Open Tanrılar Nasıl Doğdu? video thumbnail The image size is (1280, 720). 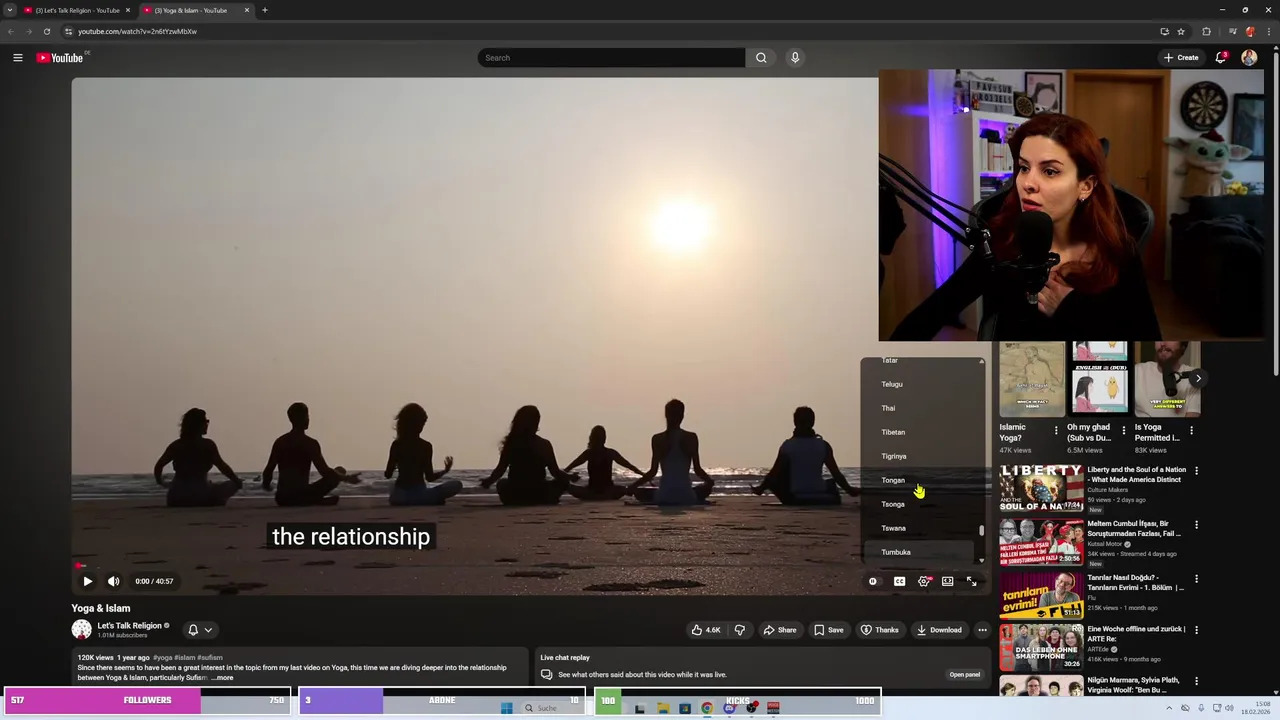pos(1041,596)
